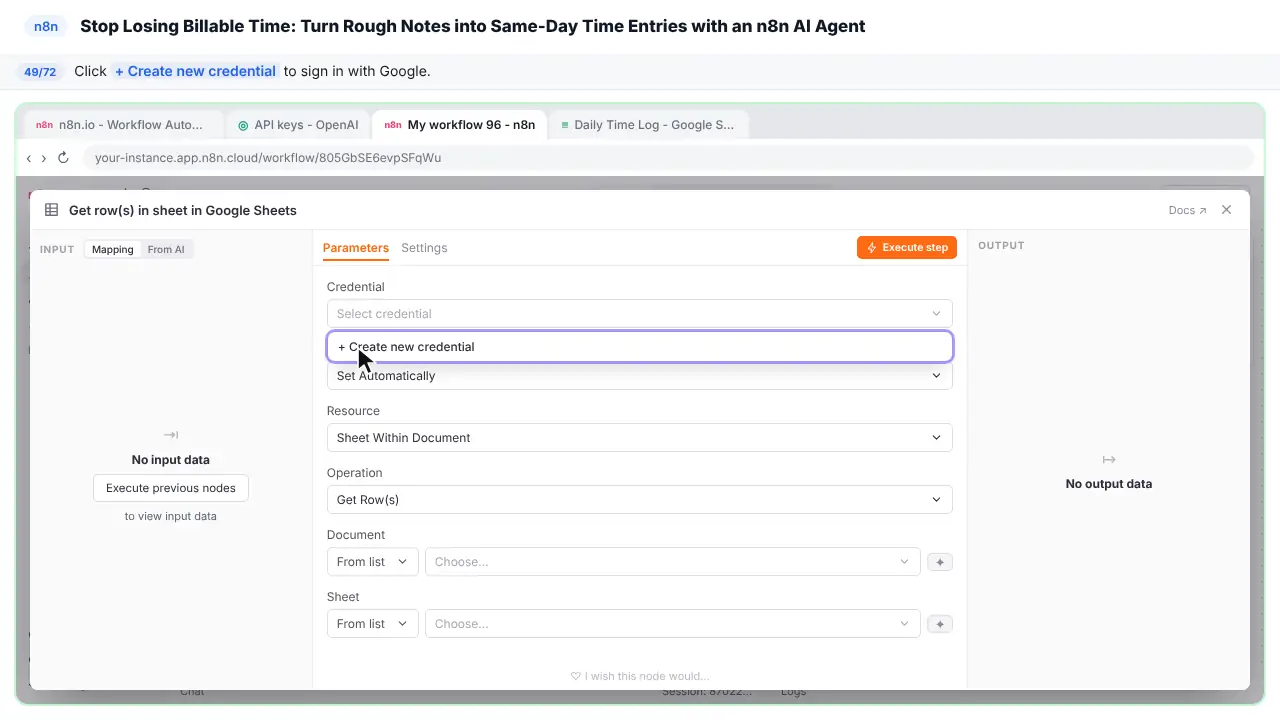Open the Sheet Choose... selector
The image size is (1280, 720).
point(672,624)
